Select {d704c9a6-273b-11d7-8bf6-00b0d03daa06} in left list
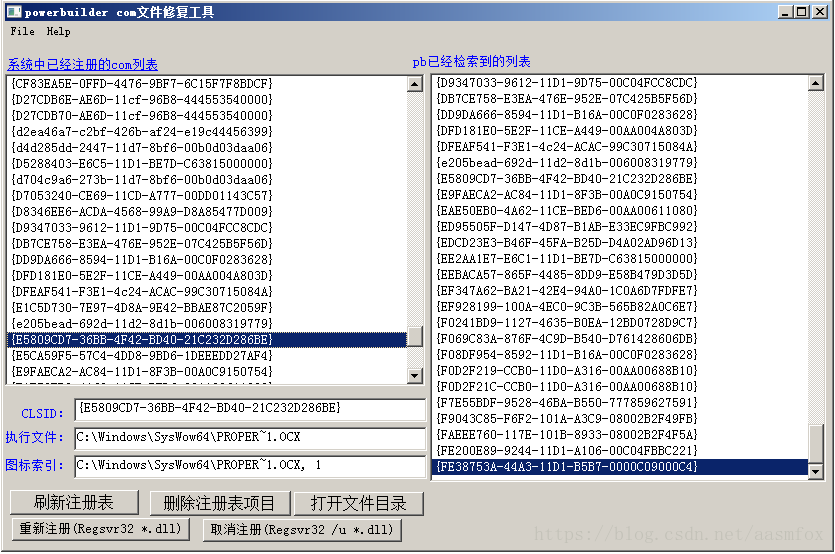835x554 pixels. pyautogui.click(x=207, y=180)
